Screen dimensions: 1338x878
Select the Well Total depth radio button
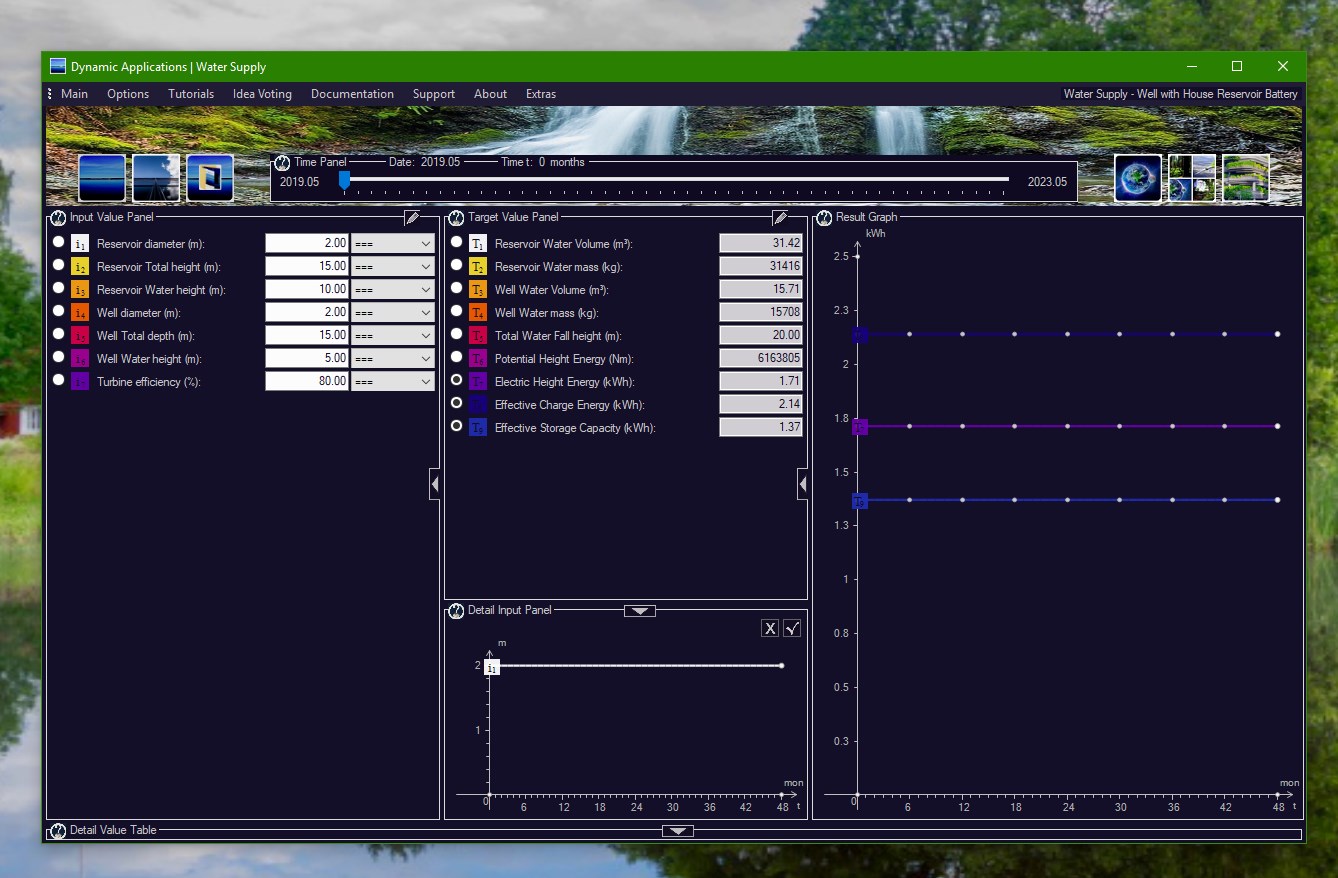[x=58, y=334]
